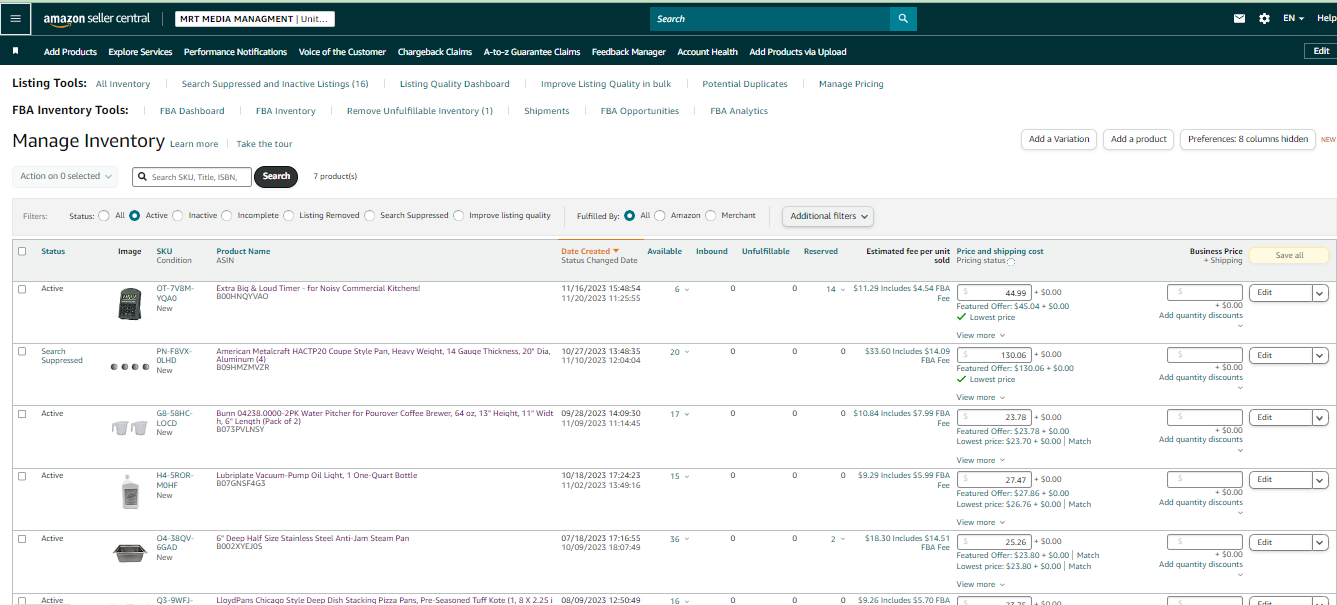Screen dimensions: 1337x605
Task: Open the Lubriplate Vacuum-Pump Oil product name
Action: pyautogui.click(x=317, y=476)
